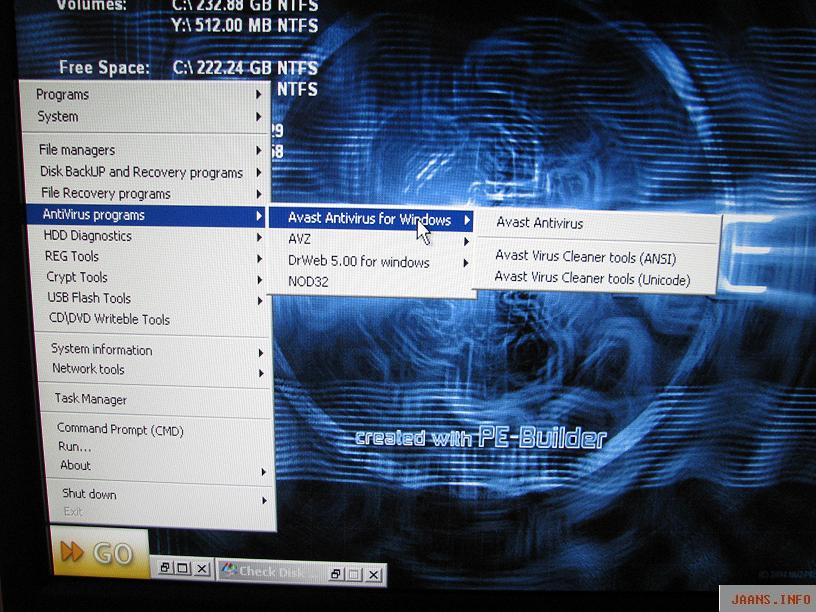Expand the Shut down submenu arrow
Screen dimensions: 816x612
point(264,501)
